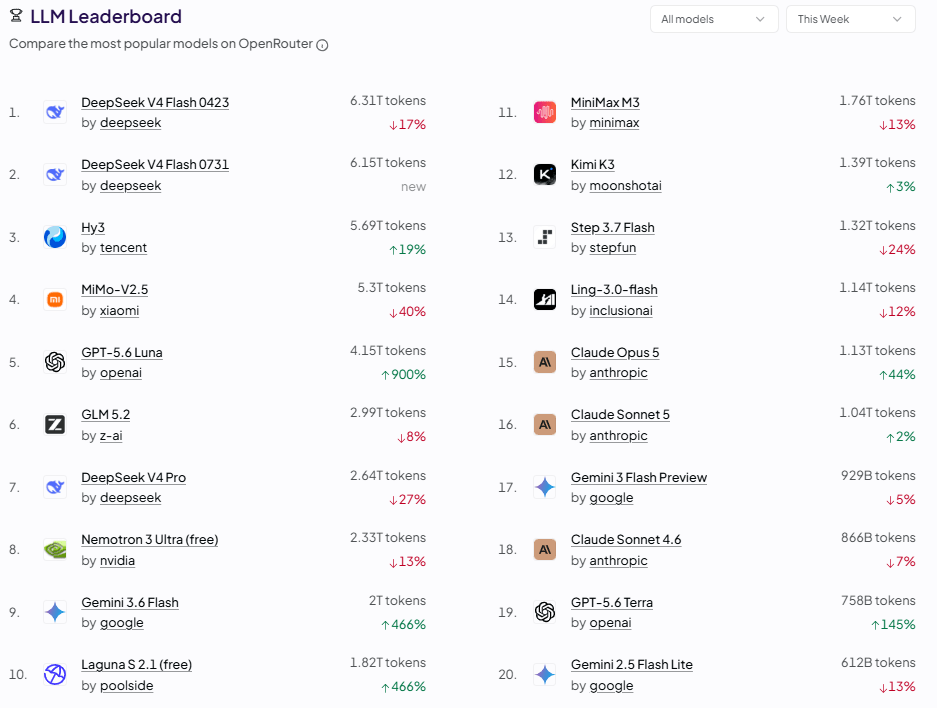Click the 'new' label for DeepSeek 0731

[x=414, y=187]
